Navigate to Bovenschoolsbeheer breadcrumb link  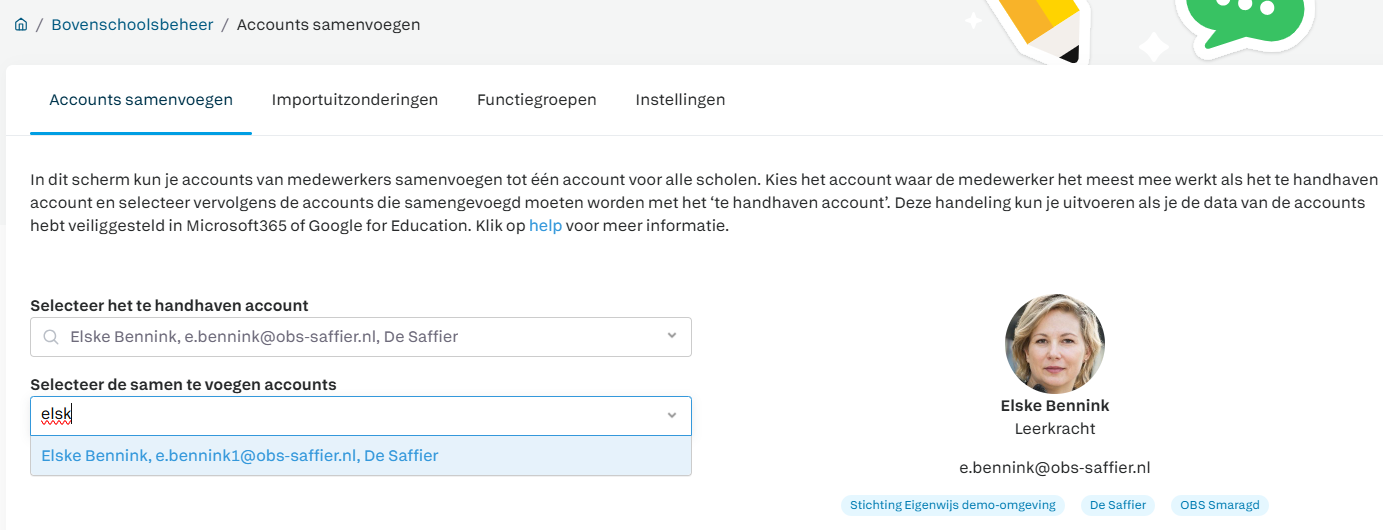132,25
